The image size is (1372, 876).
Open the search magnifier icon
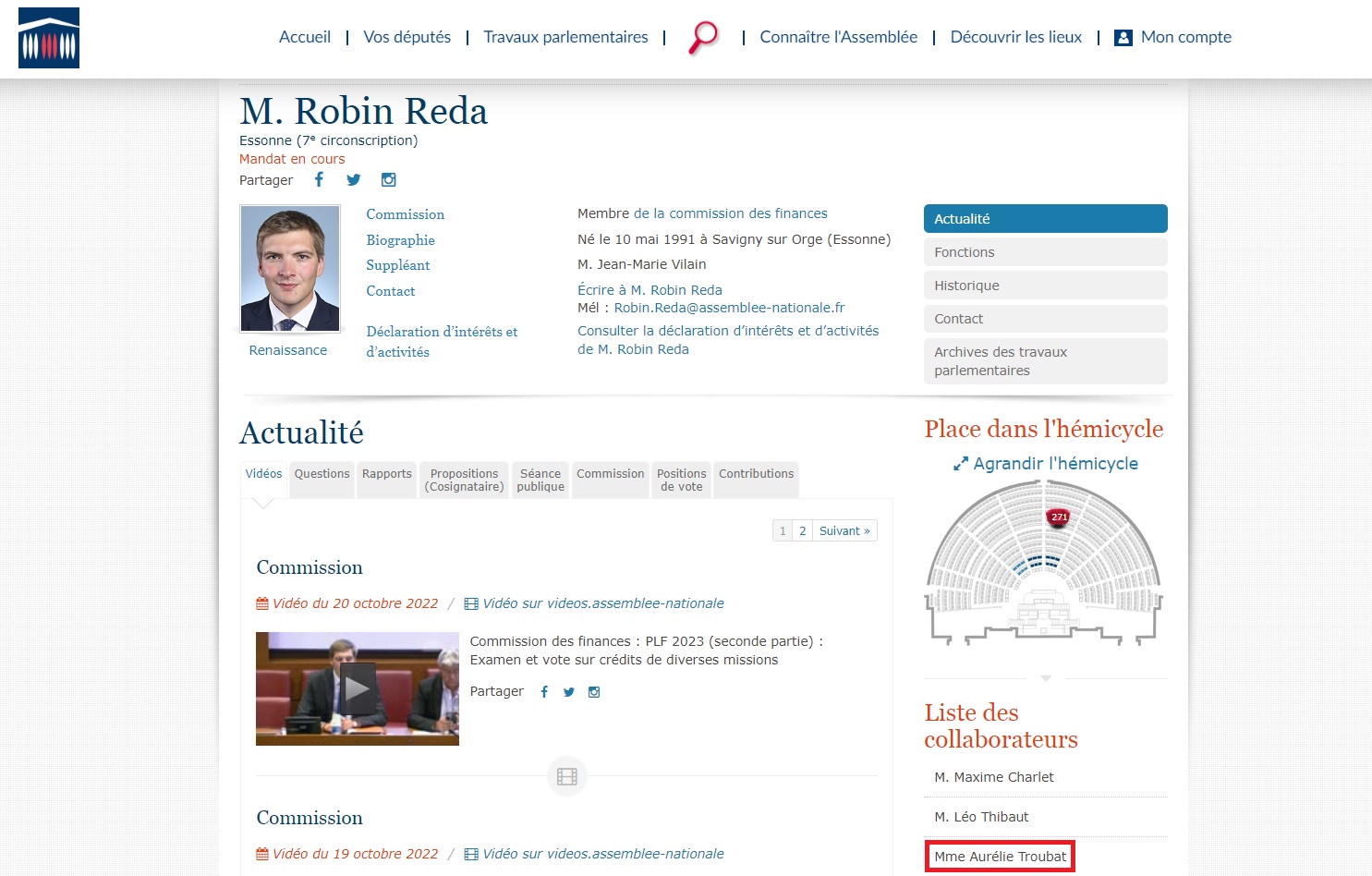click(x=703, y=38)
